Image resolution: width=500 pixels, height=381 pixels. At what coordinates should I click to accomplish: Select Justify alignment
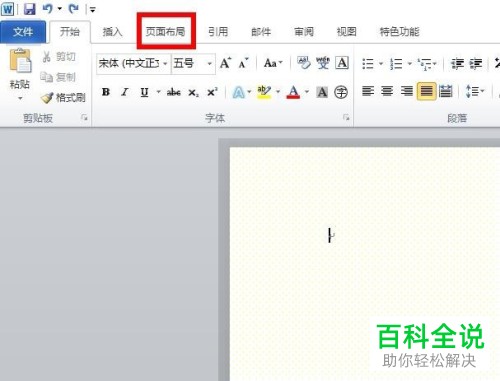point(427,91)
